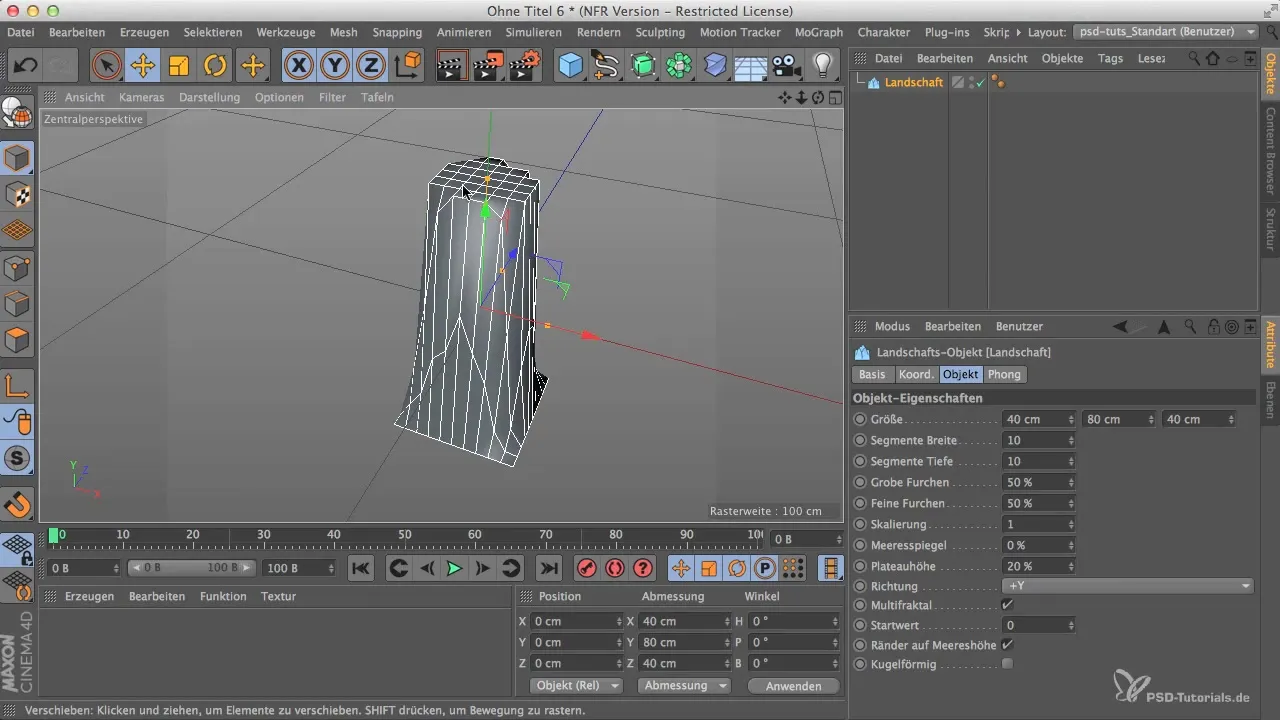Open the Simulieren menu
The height and width of the screenshot is (720, 1280).
coord(534,32)
